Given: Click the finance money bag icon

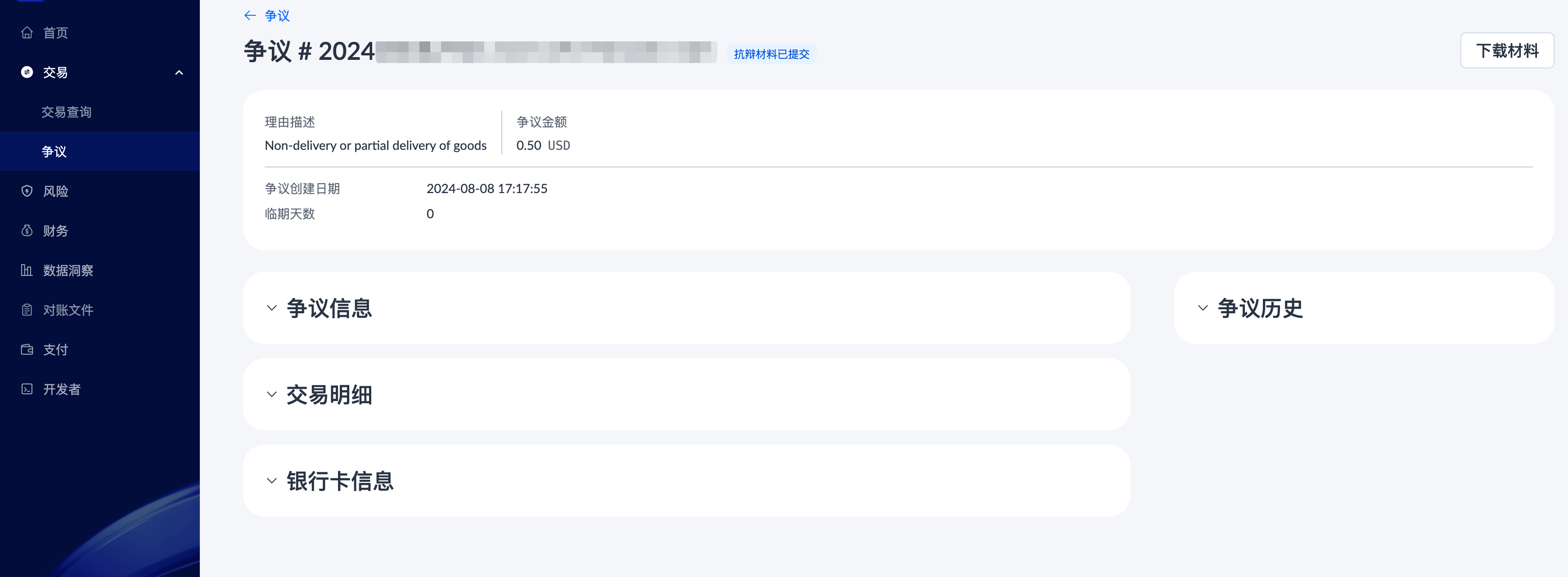Looking at the screenshot, I should 27,231.
